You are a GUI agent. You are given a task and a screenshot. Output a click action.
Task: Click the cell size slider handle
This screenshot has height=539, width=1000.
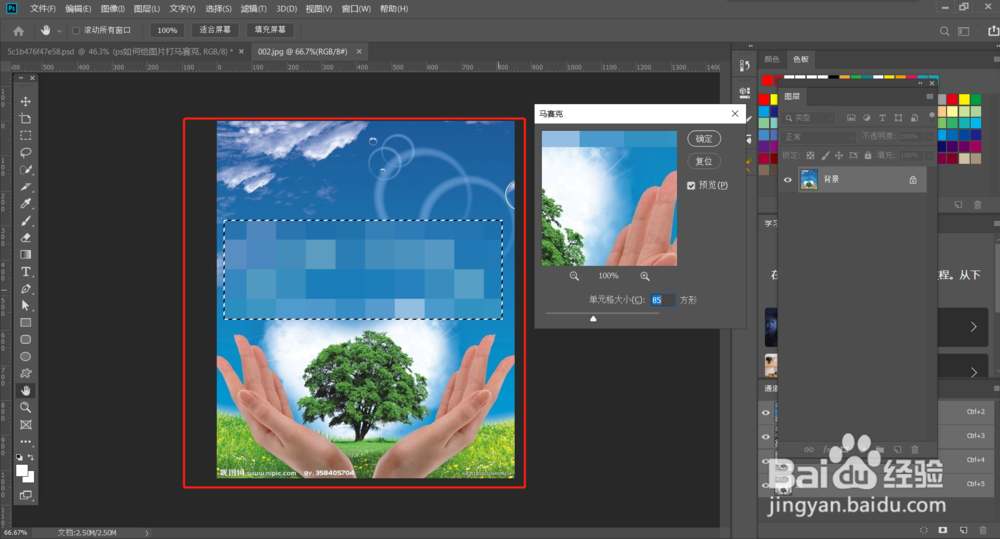(593, 318)
